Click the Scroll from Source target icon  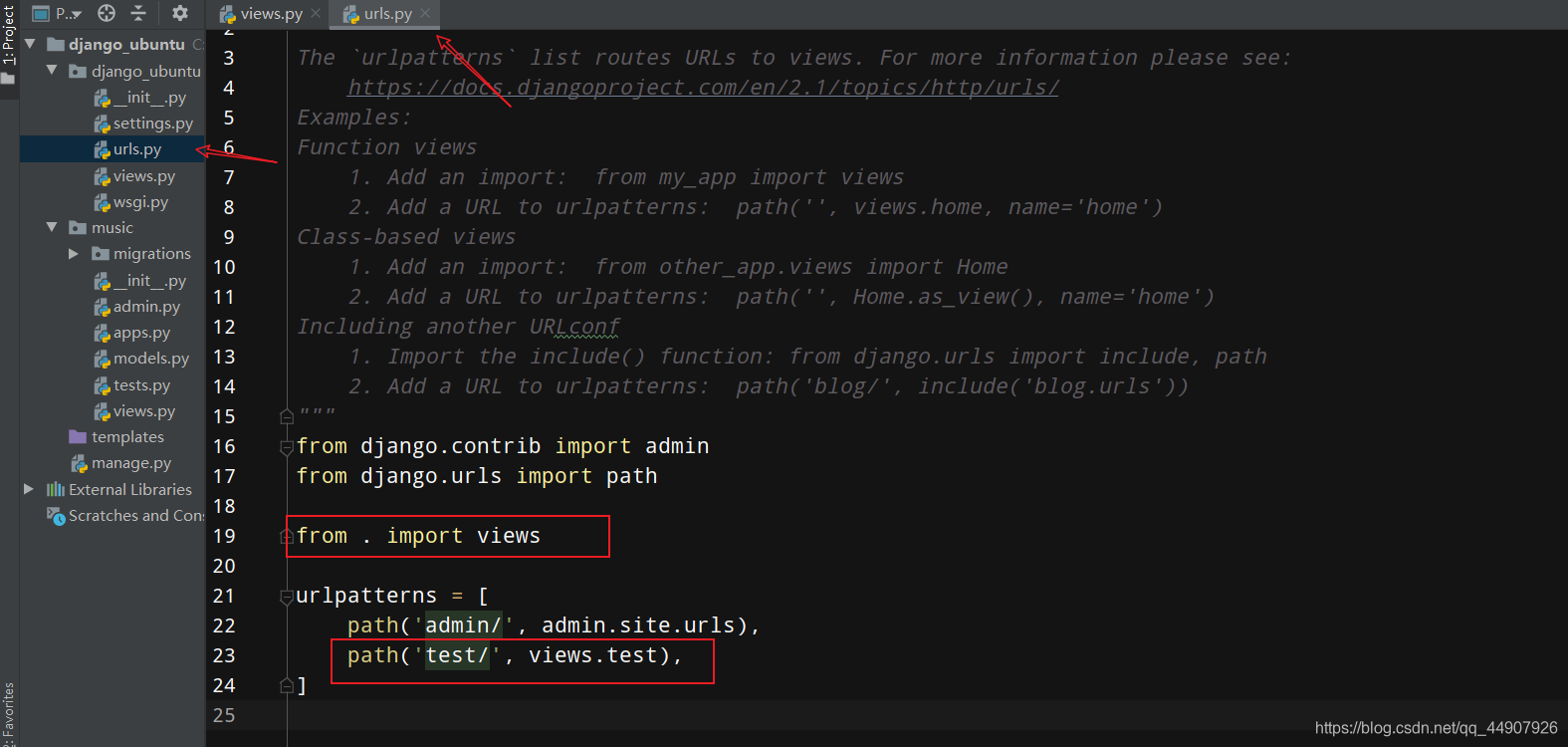[x=107, y=13]
